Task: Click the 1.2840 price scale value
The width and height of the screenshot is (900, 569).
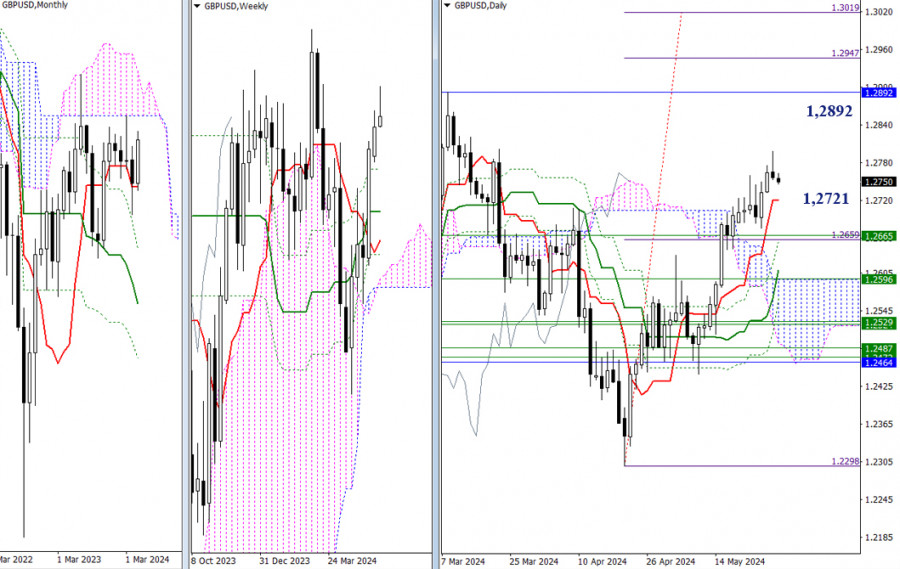Action: pos(879,125)
